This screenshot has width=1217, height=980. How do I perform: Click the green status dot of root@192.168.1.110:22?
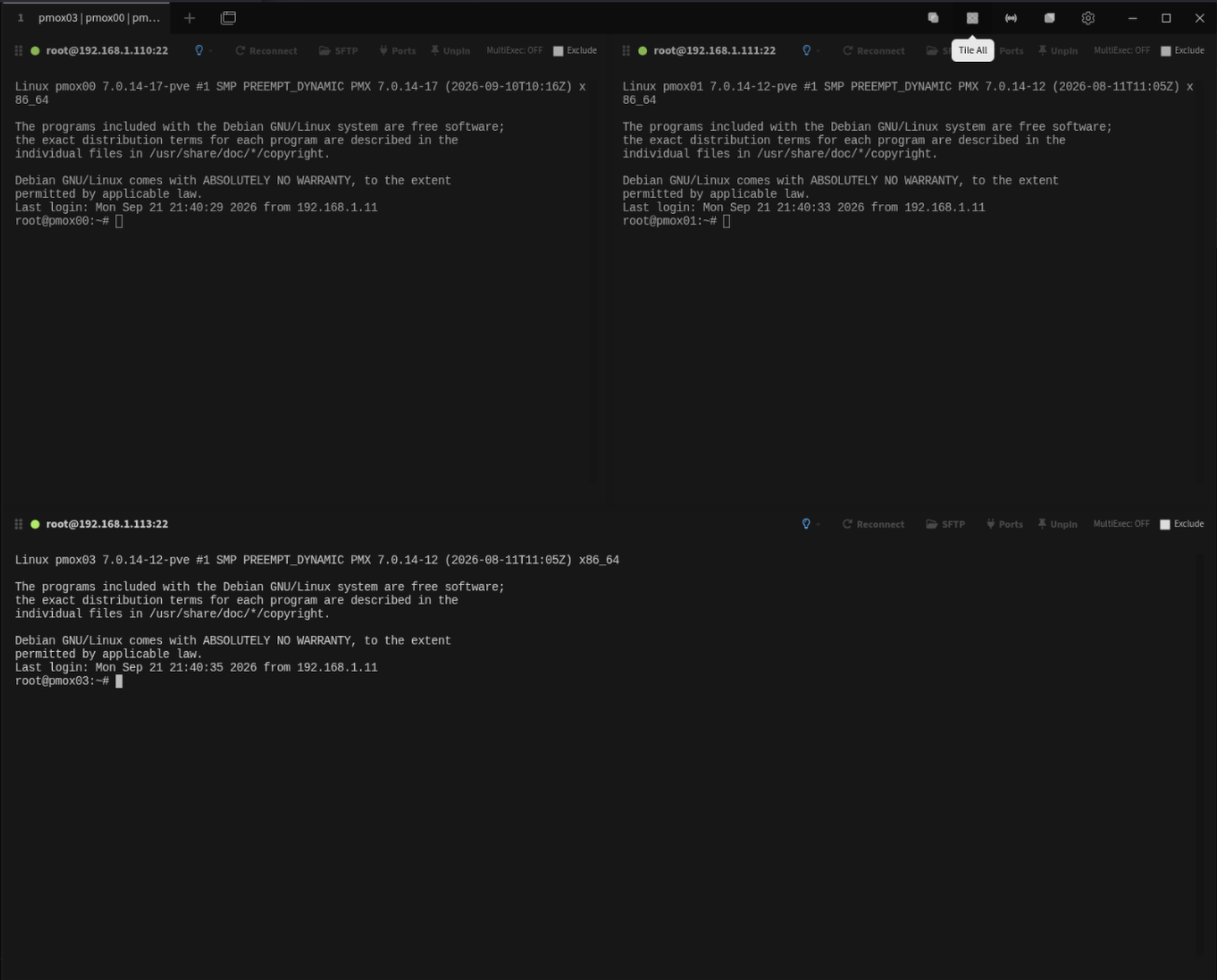[x=35, y=50]
